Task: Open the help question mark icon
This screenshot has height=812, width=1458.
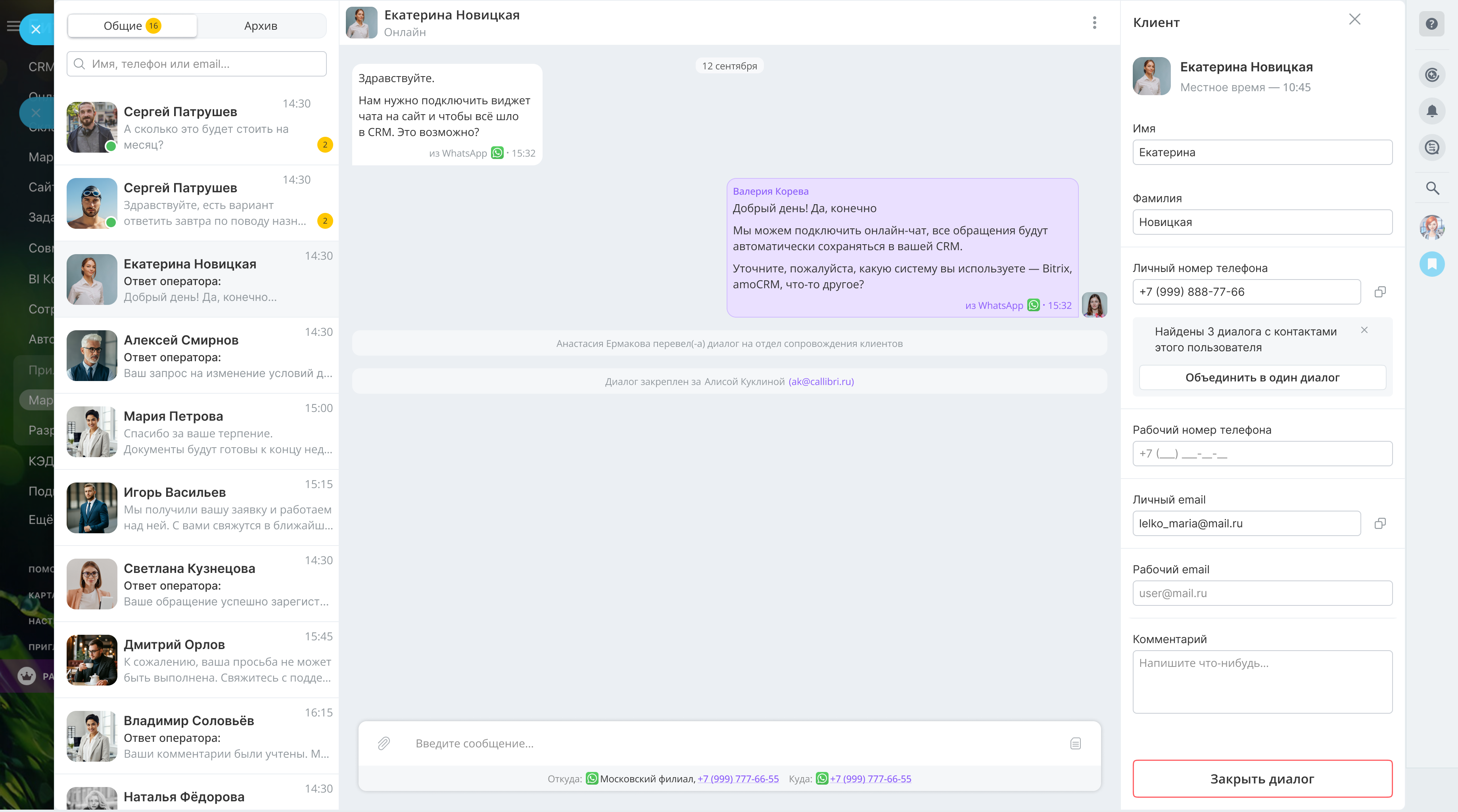Action: click(1431, 24)
